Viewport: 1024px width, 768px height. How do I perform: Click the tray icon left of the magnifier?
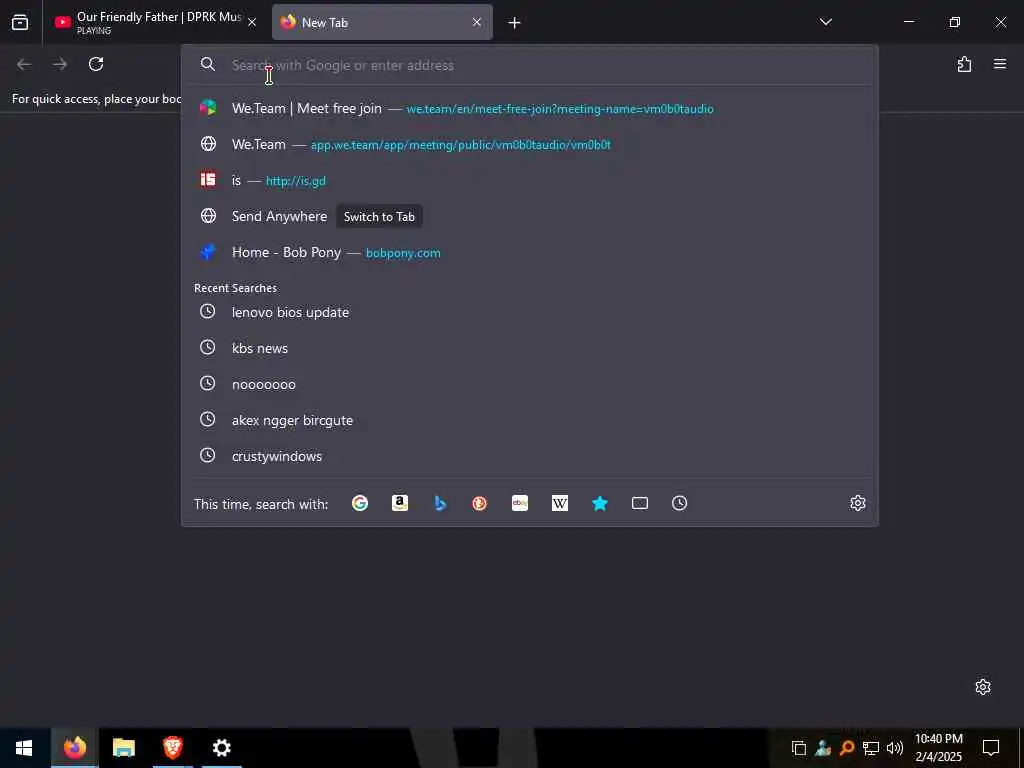(823, 748)
